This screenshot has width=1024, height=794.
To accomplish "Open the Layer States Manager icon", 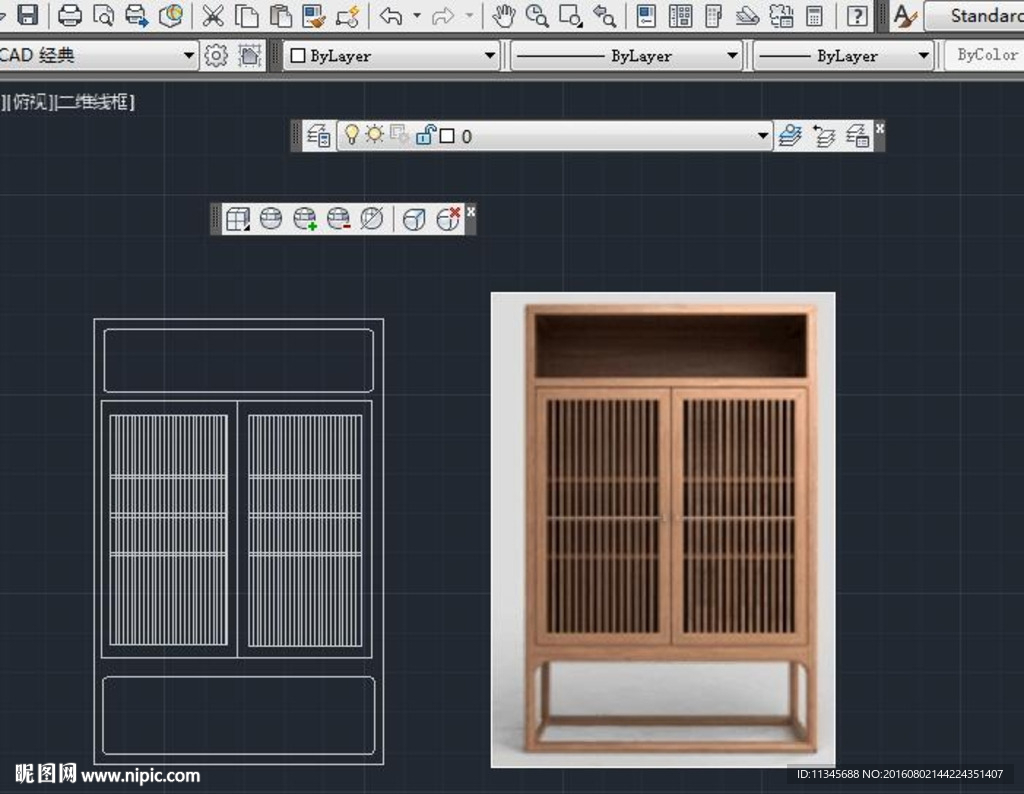I will (857, 136).
